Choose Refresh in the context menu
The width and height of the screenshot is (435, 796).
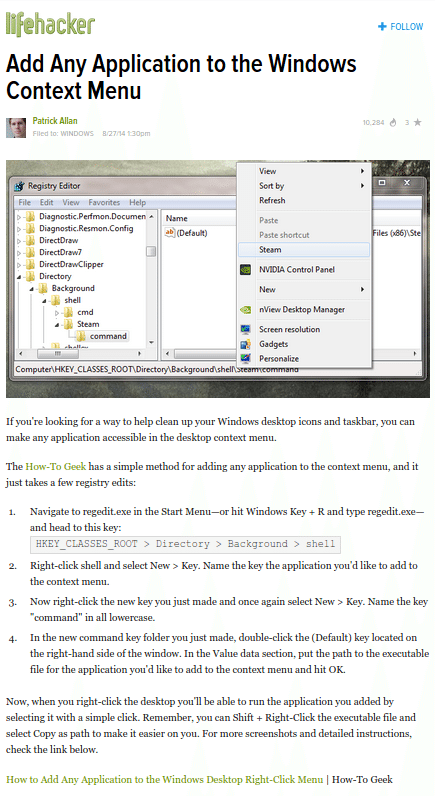coord(304,201)
